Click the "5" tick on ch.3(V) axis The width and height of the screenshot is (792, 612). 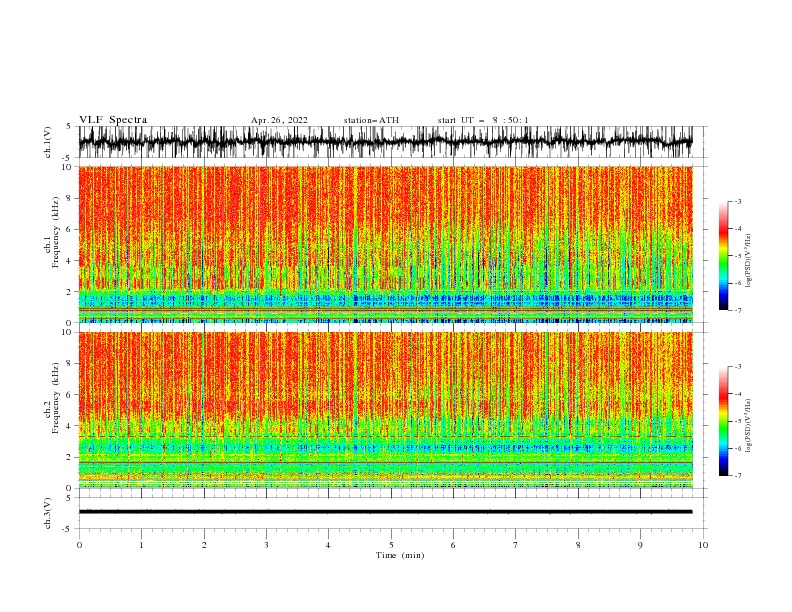69,498
